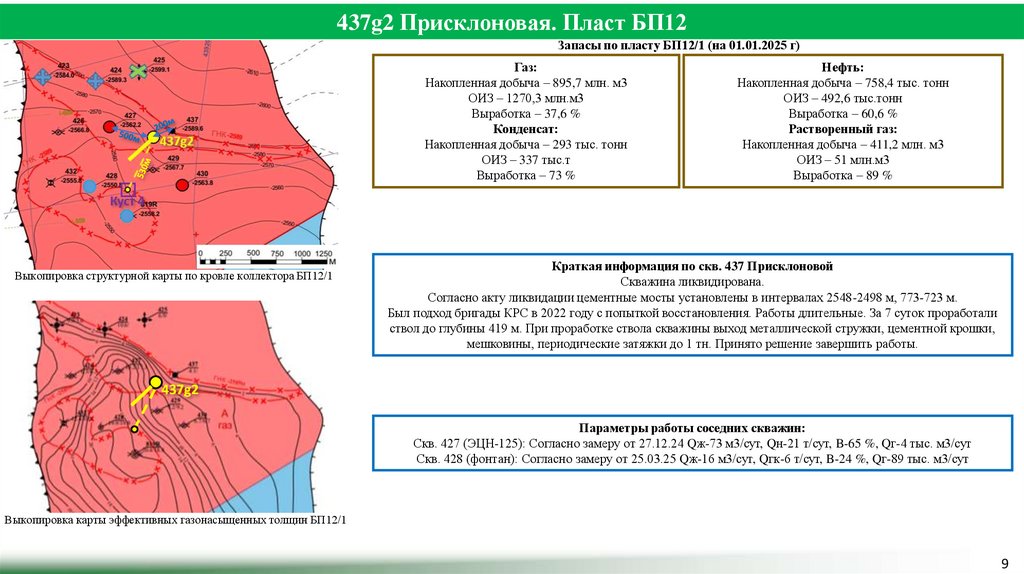This screenshot has height=574, width=1024.
Task: Click the Запасы по пласту БП12/1 heading
Action: 679,45
